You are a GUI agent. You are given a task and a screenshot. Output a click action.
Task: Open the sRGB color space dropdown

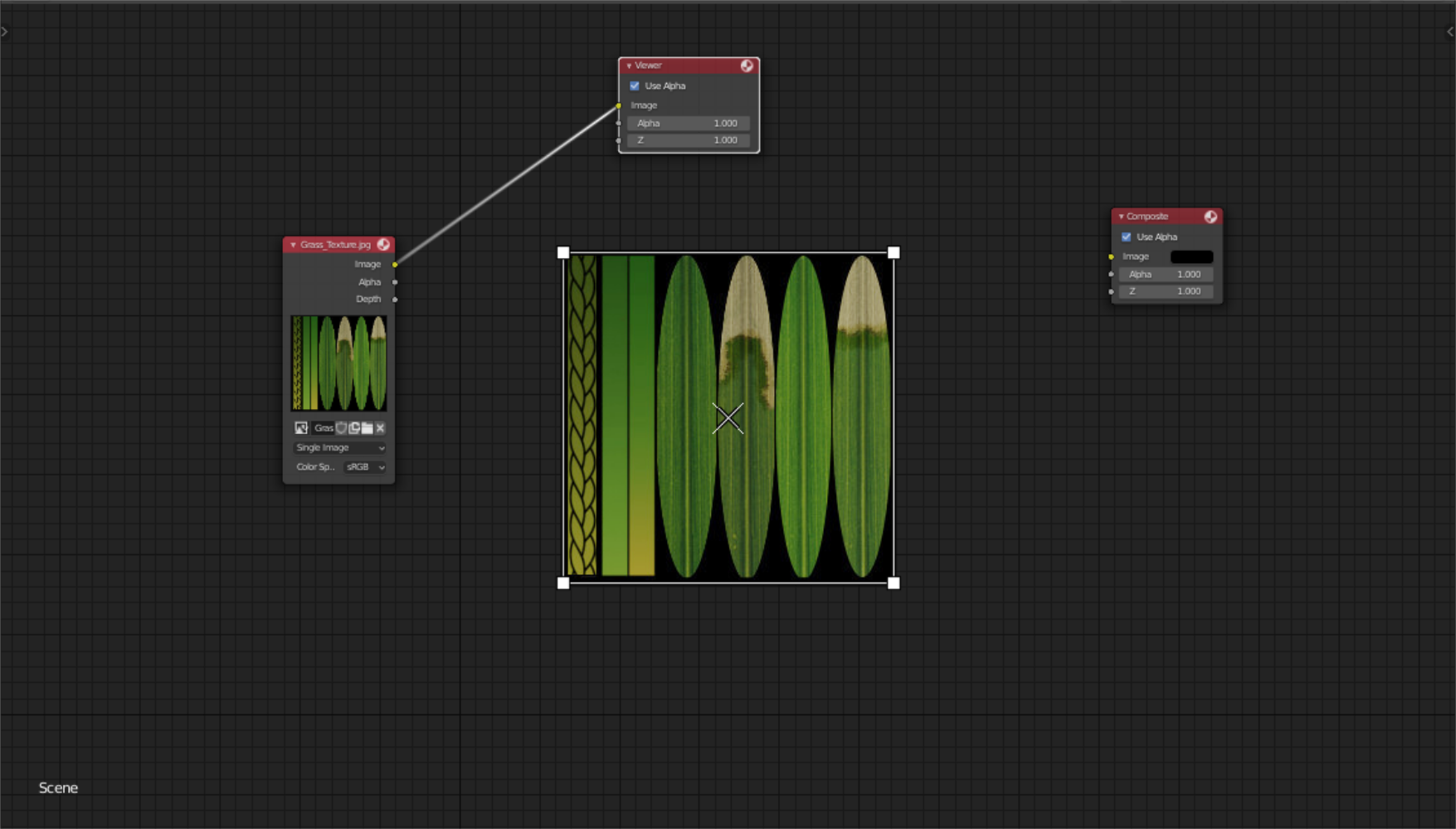click(x=365, y=467)
